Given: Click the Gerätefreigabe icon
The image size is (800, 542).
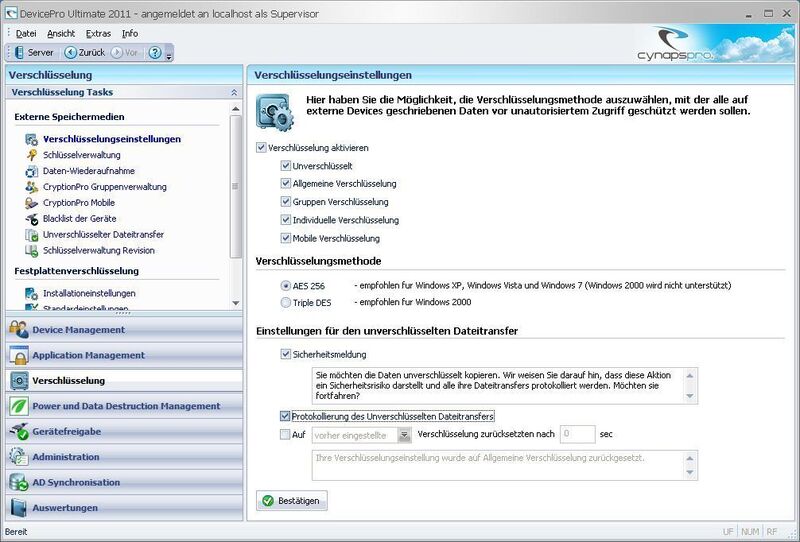Looking at the screenshot, I should click(19, 432).
